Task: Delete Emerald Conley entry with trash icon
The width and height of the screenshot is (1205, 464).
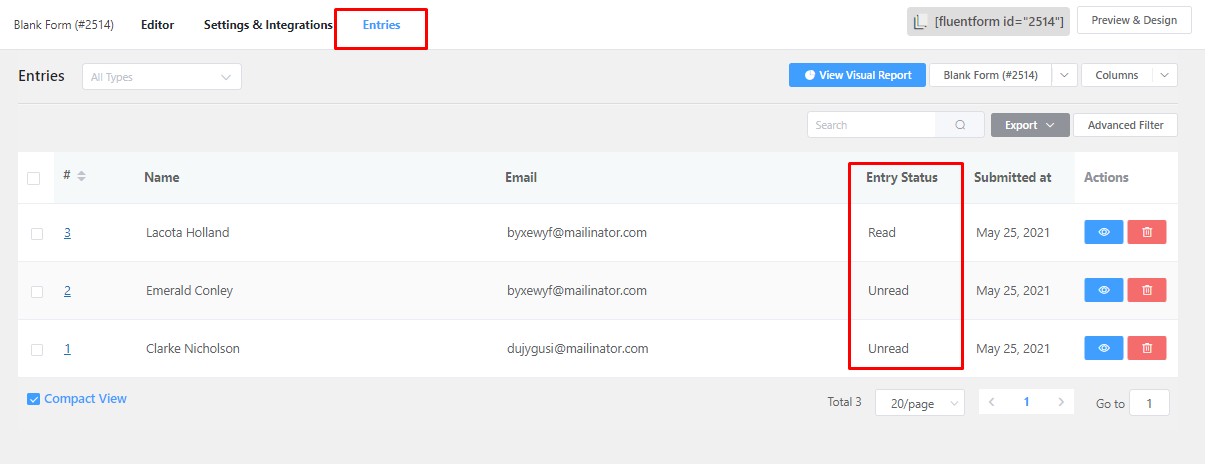Action: pyautogui.click(x=1146, y=290)
